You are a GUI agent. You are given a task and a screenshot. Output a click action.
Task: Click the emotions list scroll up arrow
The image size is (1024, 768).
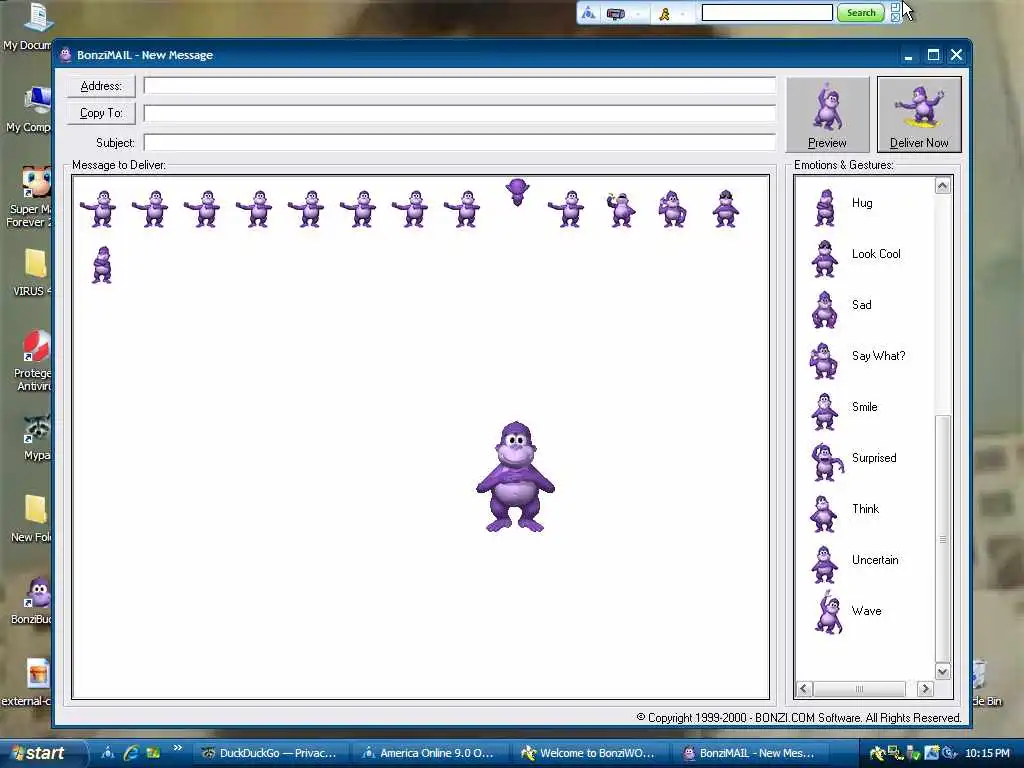pos(942,186)
